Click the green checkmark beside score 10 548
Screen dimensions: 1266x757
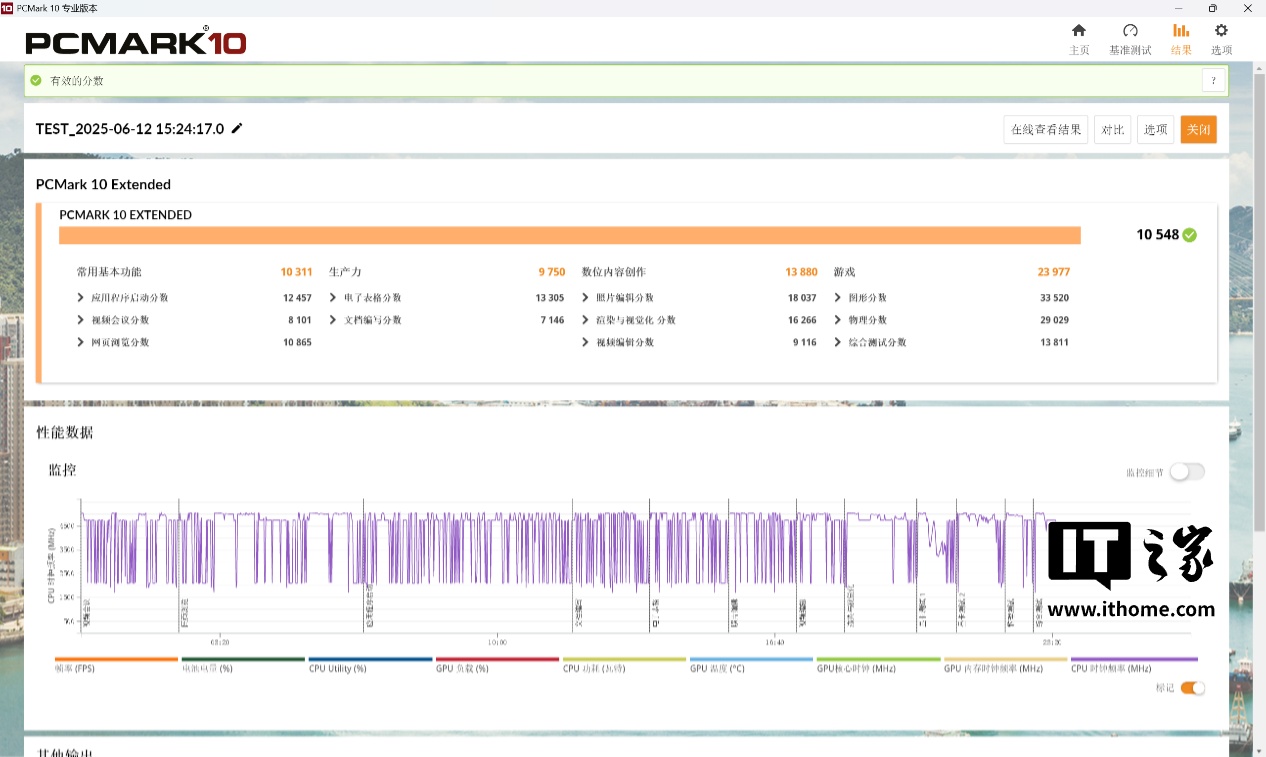tap(1189, 235)
